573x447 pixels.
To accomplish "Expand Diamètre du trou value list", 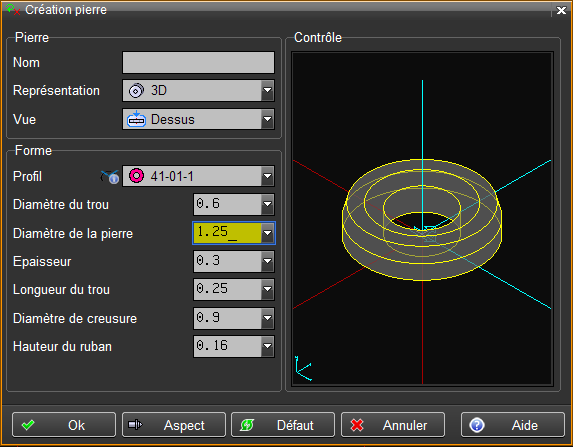I will pyautogui.click(x=267, y=204).
